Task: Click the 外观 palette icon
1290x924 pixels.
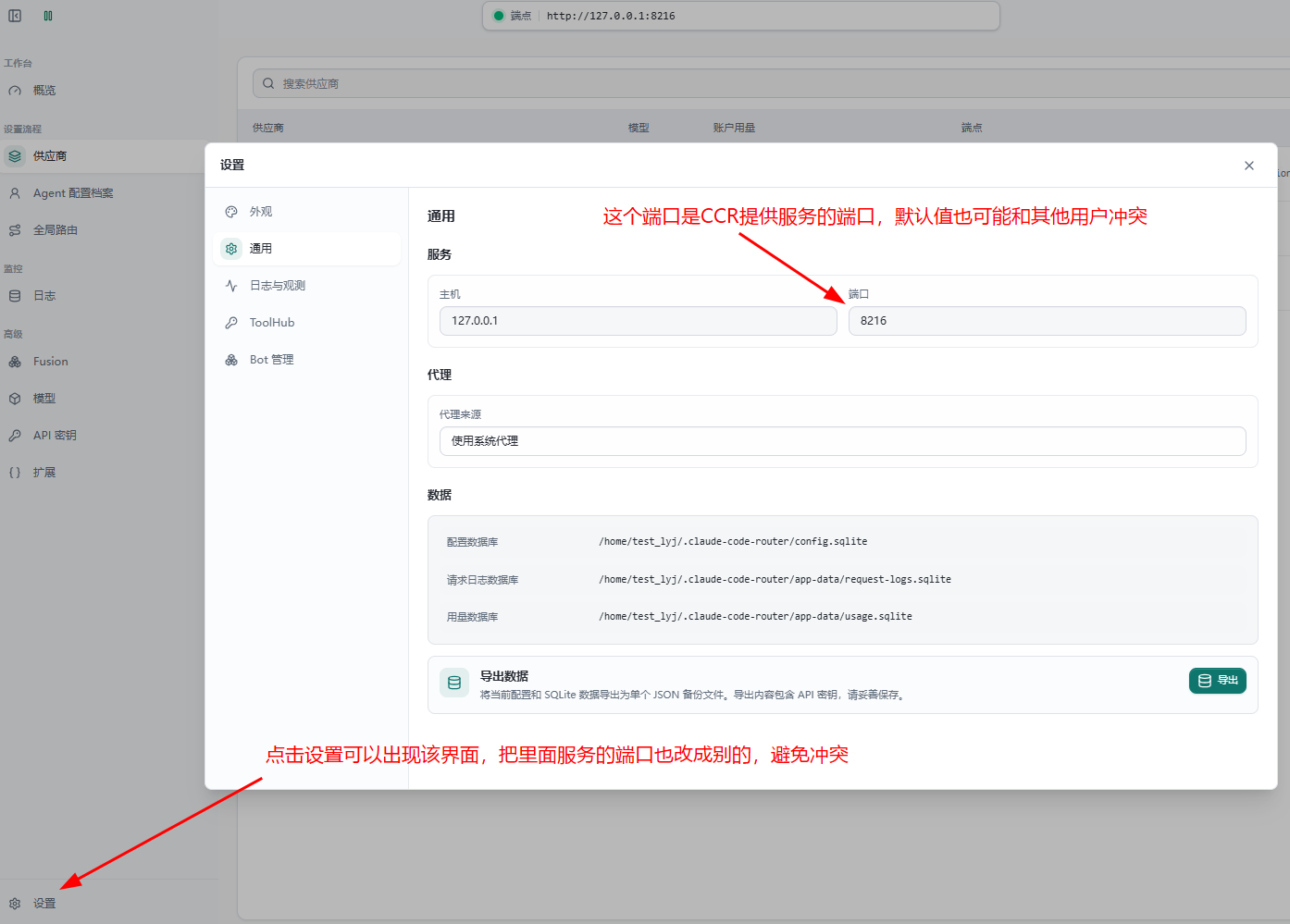Action: pyautogui.click(x=231, y=212)
